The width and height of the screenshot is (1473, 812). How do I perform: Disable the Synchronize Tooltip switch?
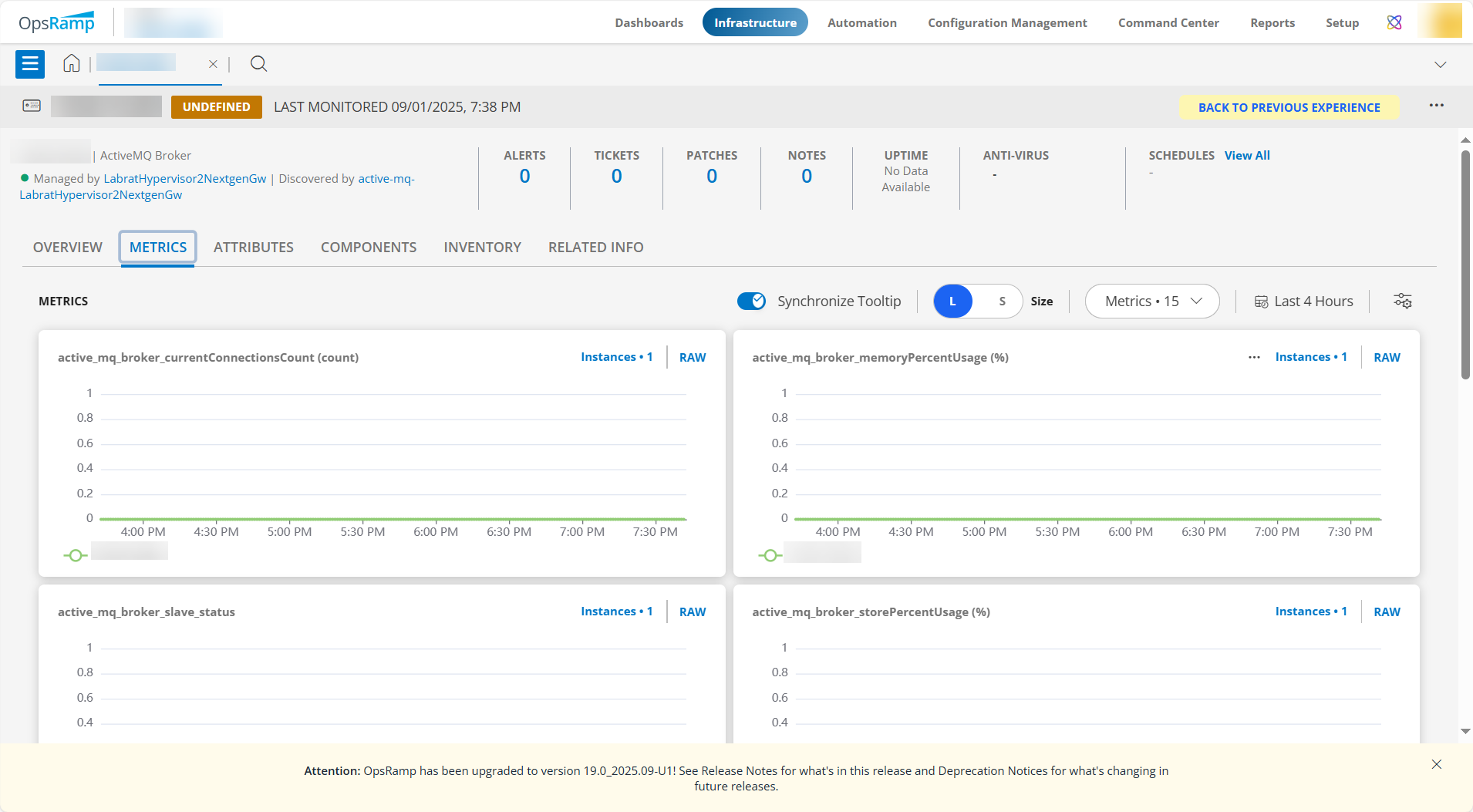pyautogui.click(x=751, y=301)
